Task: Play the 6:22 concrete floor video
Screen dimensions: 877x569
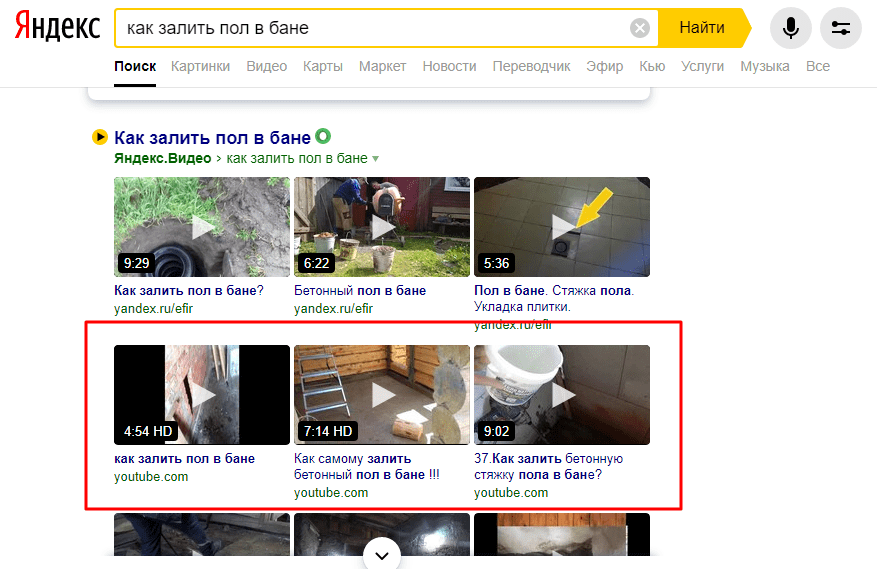Action: tap(381, 227)
